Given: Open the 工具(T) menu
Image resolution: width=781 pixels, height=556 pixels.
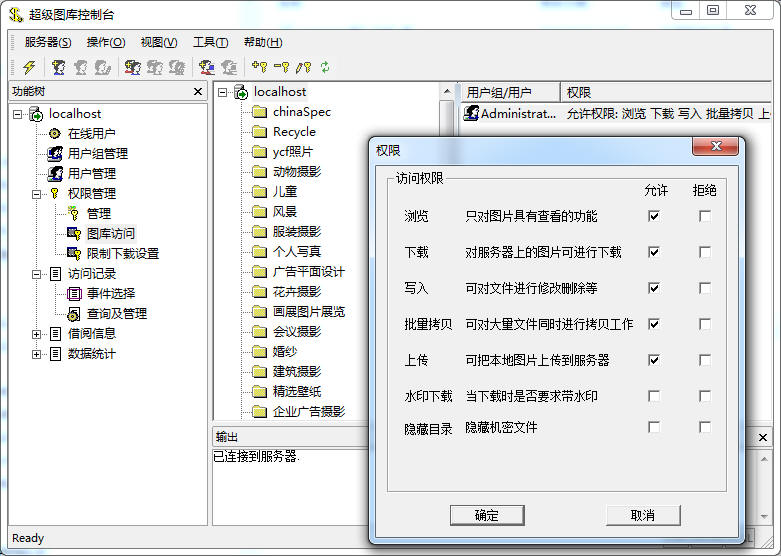Looking at the screenshot, I should coord(210,42).
